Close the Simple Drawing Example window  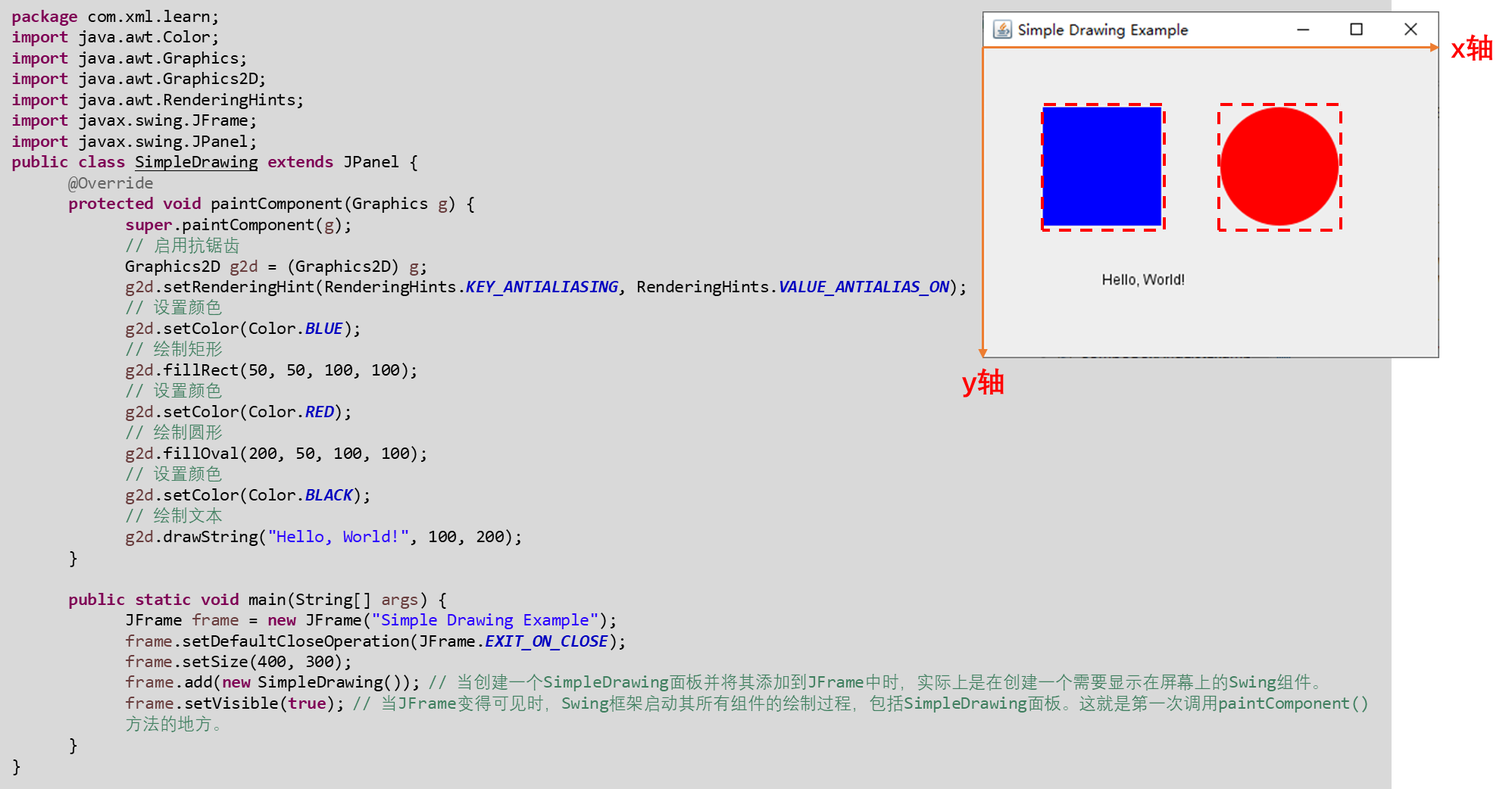(1410, 30)
